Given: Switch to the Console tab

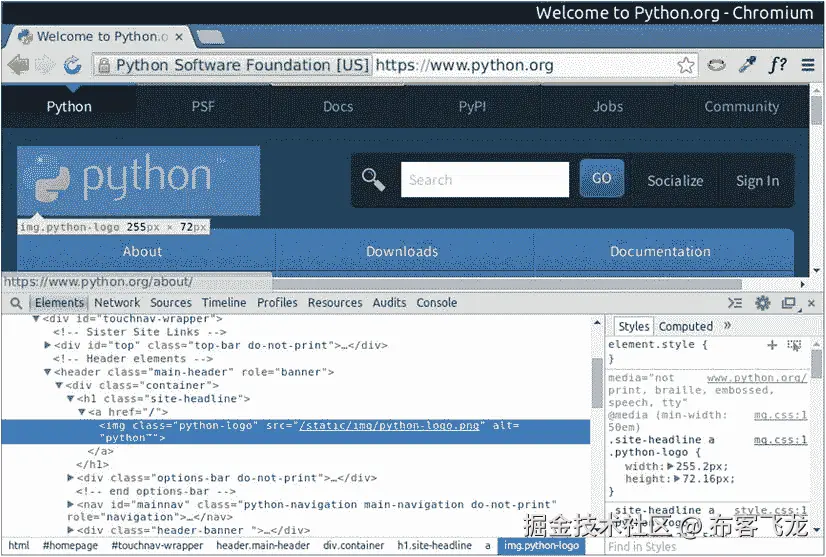Looking at the screenshot, I should click(437, 303).
